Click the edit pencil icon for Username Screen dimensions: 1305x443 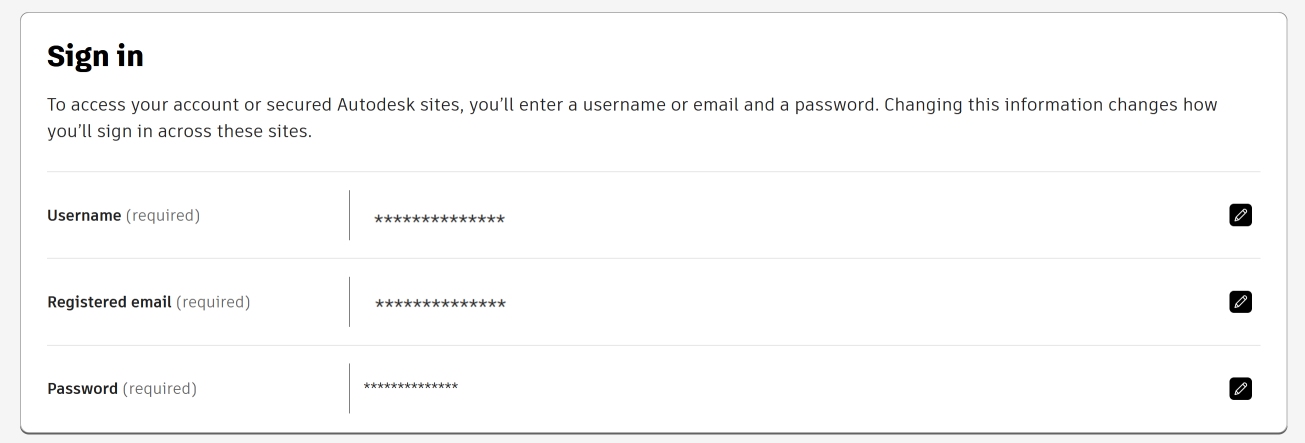(1240, 215)
